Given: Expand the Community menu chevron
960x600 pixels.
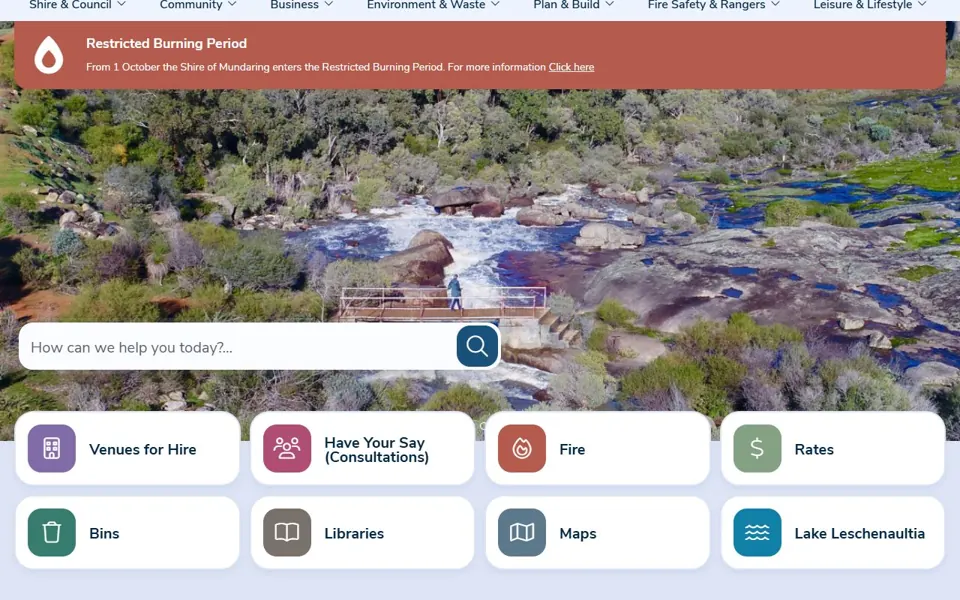Looking at the screenshot, I should click(232, 4).
